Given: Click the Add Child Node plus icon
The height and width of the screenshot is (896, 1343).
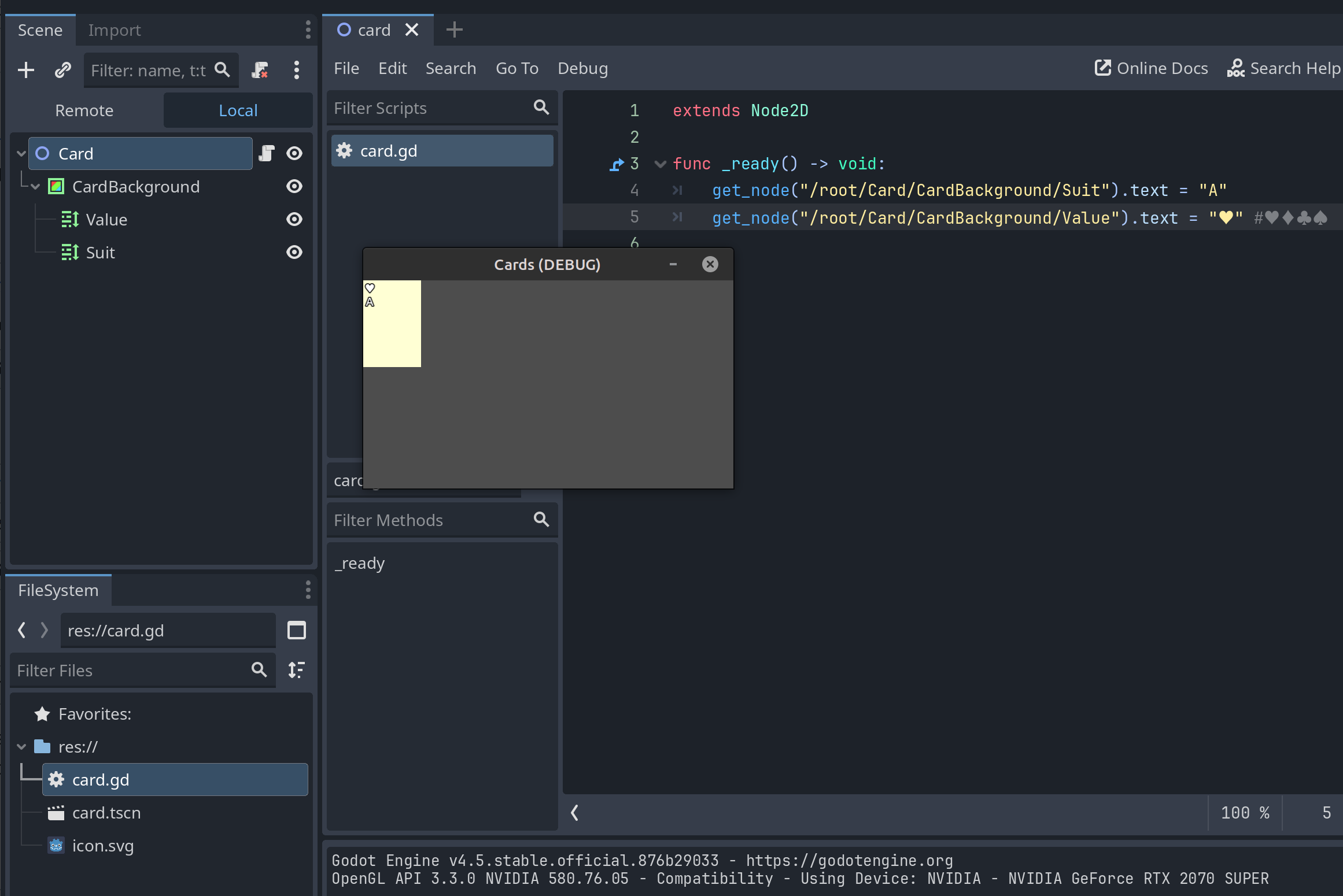Looking at the screenshot, I should [26, 70].
